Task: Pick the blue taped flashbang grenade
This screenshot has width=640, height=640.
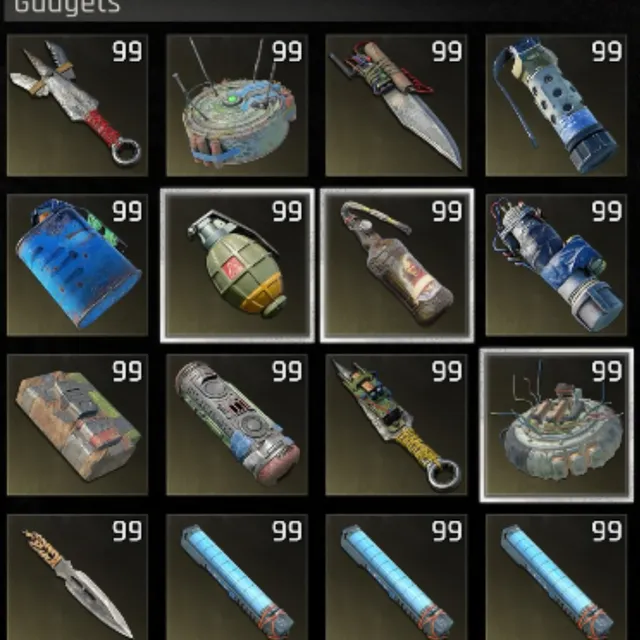Action: point(556,265)
